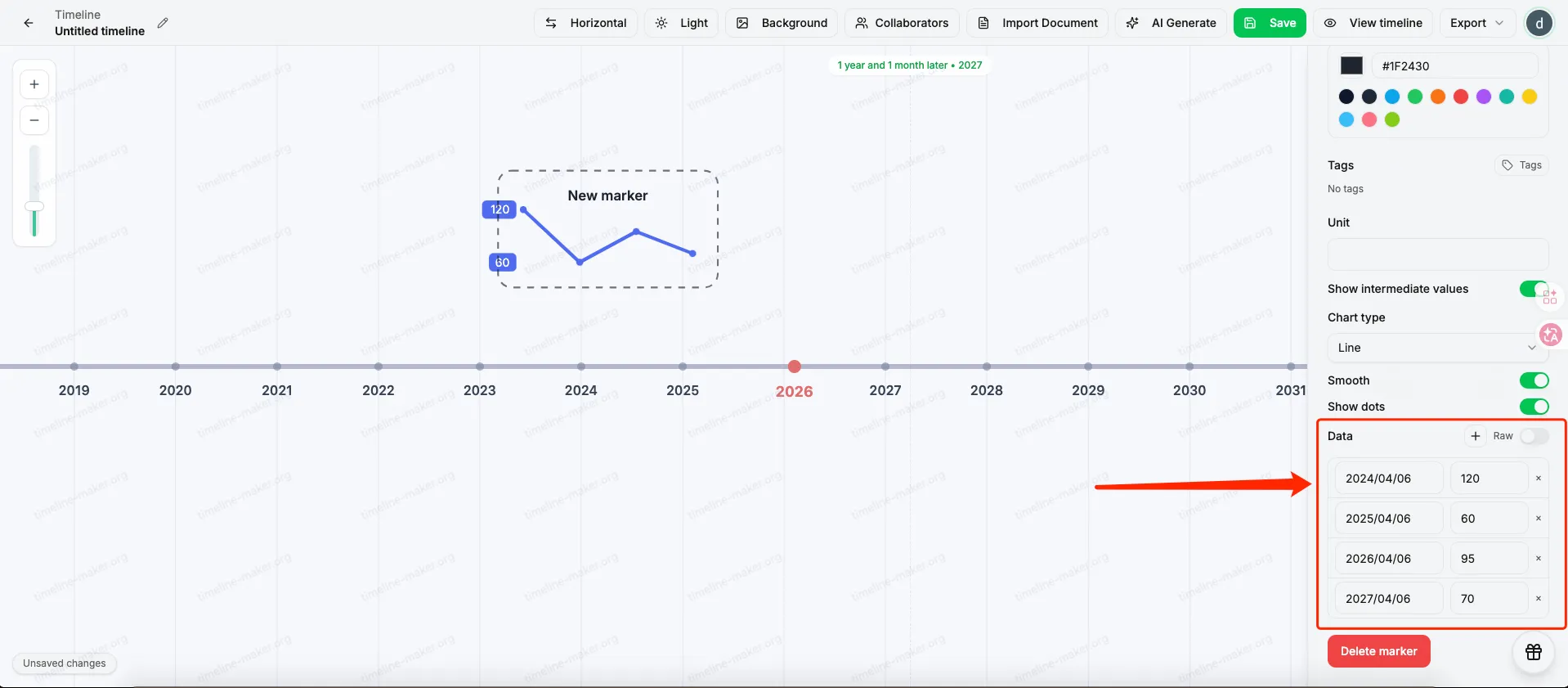
Task: Edit the value field 60
Action: (1489, 519)
